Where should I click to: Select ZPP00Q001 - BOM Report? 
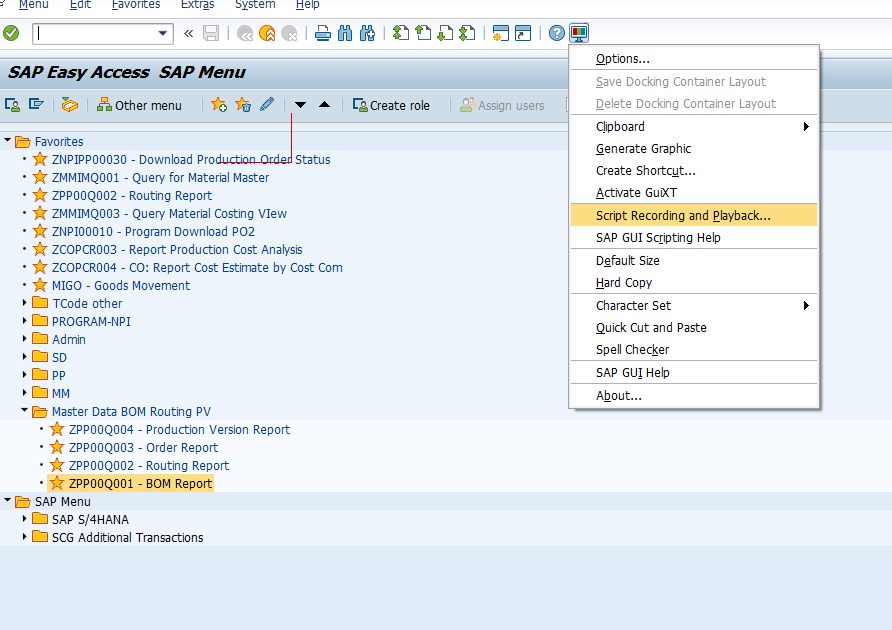pyautogui.click(x=140, y=484)
